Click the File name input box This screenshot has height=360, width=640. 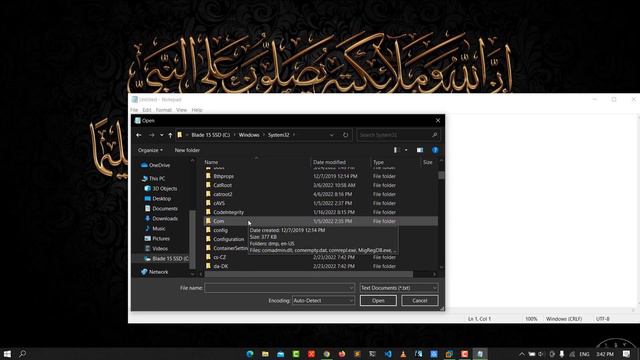click(279, 288)
